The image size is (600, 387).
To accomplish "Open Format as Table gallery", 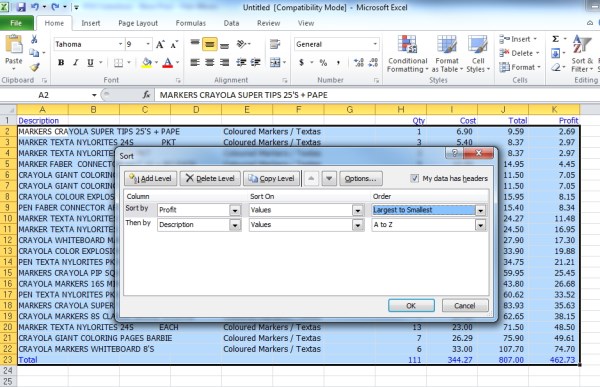I will coord(447,54).
